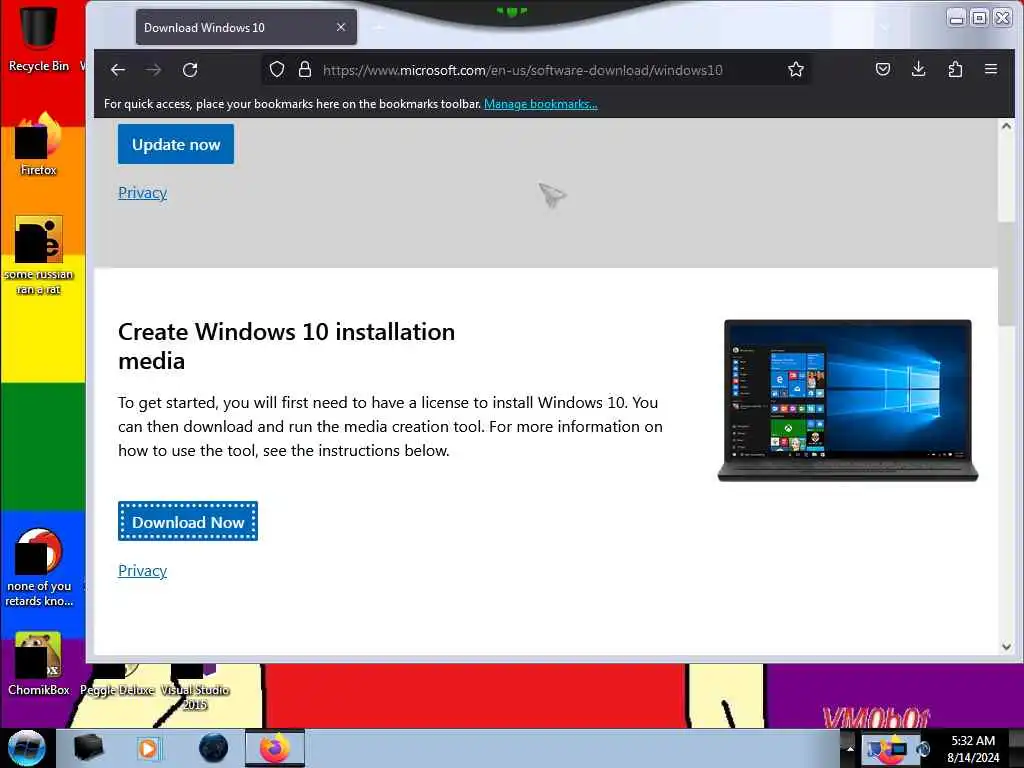Click the page scrollbar up arrow
Viewport: 1024px width, 768px height.
click(1006, 127)
